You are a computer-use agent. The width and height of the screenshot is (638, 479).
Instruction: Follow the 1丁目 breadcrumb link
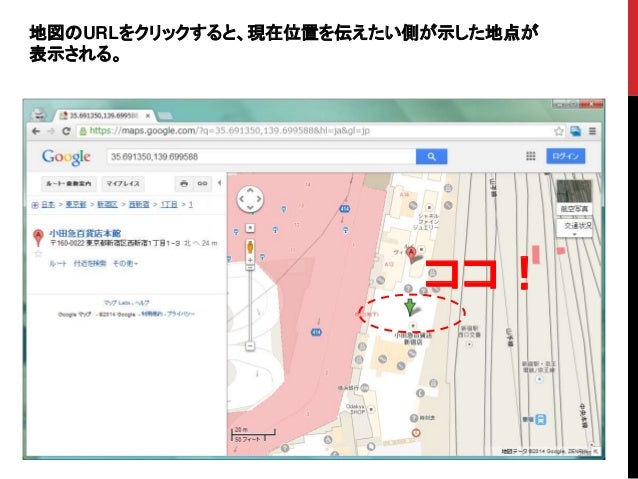tap(169, 204)
